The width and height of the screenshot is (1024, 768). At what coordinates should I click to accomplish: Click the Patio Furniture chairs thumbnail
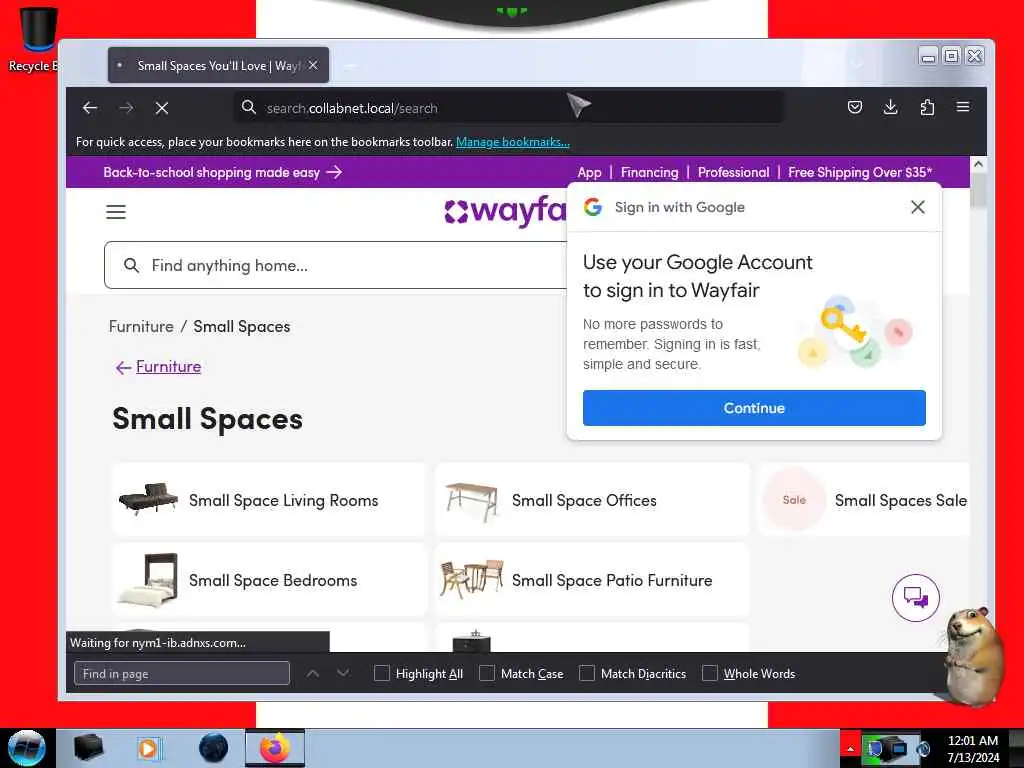click(x=472, y=579)
